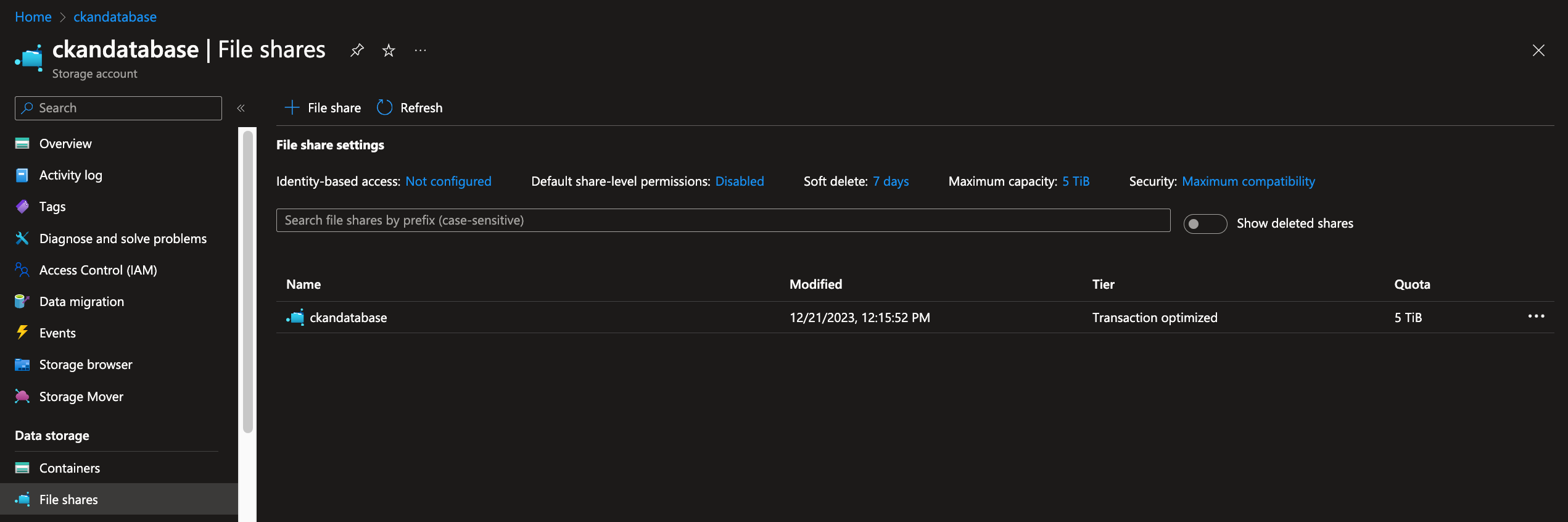Open Events in the sidebar
Screen dimensions: 1568x522
point(57,333)
